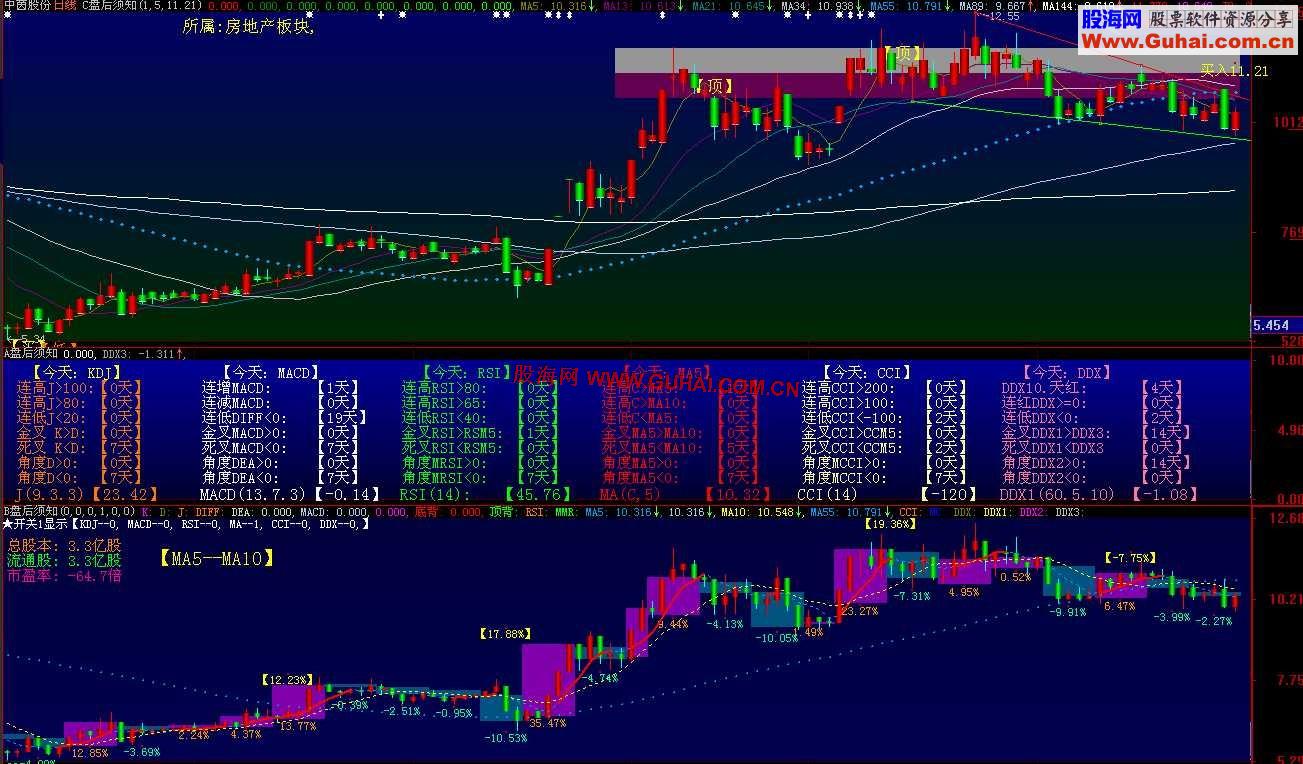Click the 【顶】 marker on the purple band

[715, 86]
